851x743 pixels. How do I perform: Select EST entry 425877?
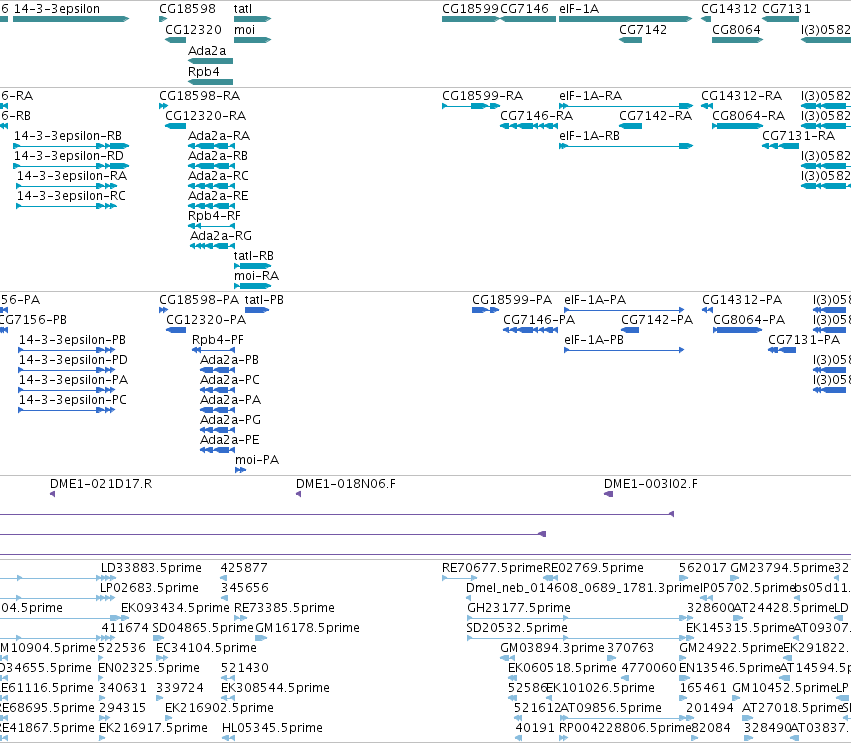[244, 568]
